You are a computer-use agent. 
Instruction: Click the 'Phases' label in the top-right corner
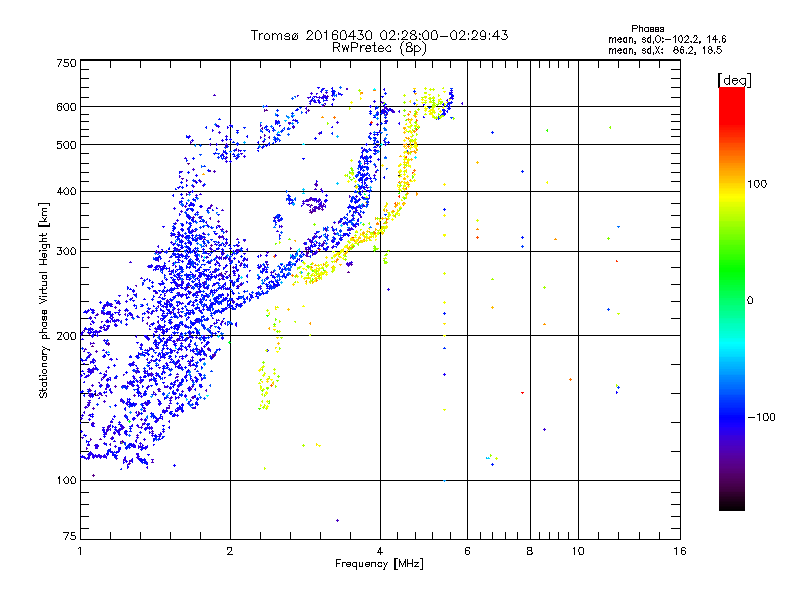tap(647, 29)
